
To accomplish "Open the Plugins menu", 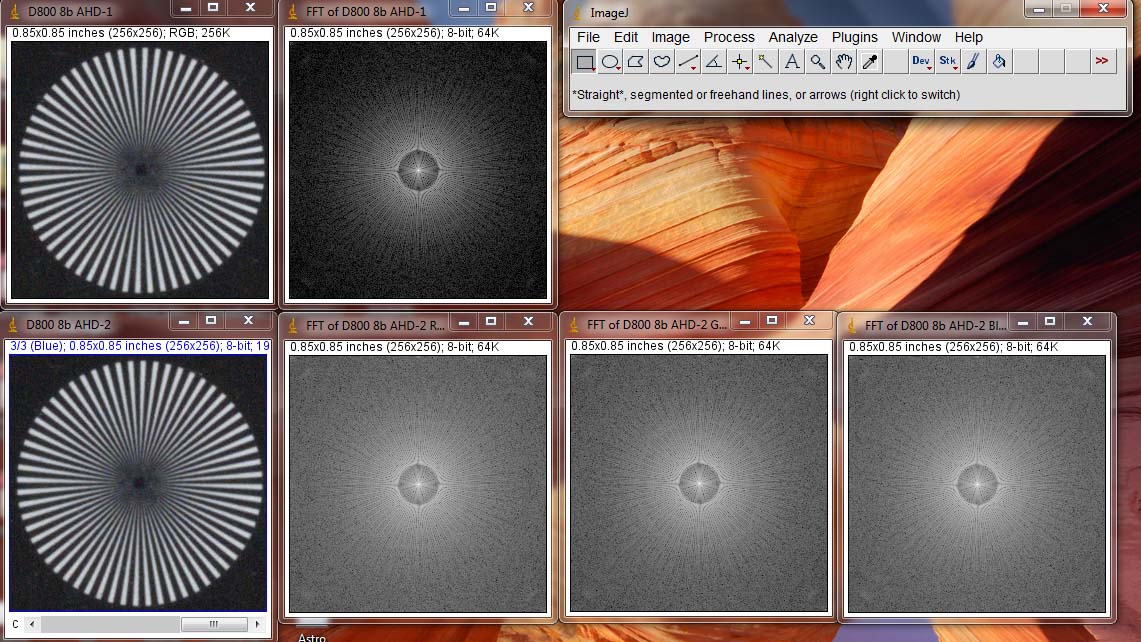I will click(854, 37).
